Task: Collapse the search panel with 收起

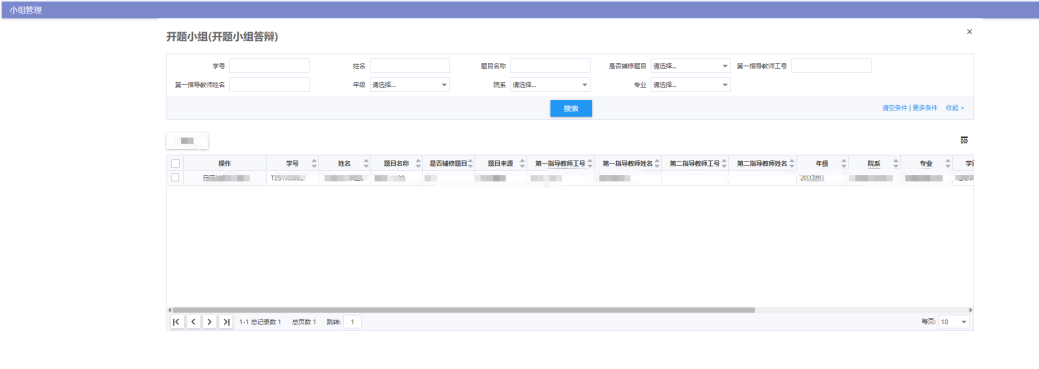Action: click(954, 108)
